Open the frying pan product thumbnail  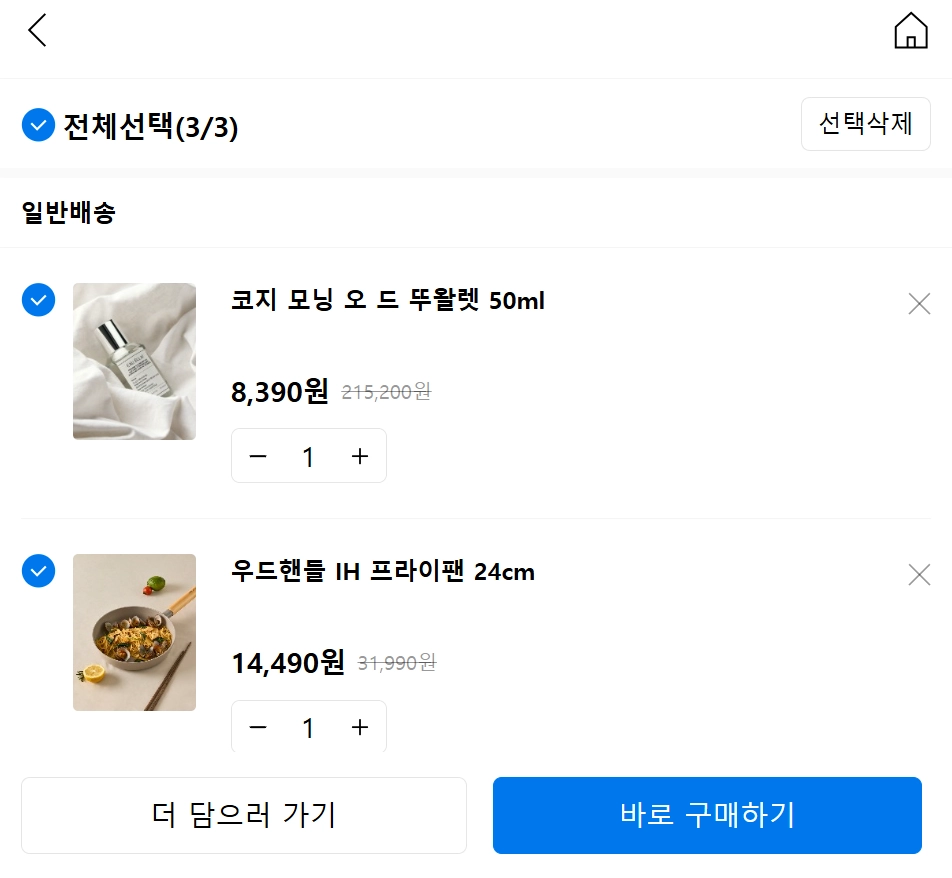pyautogui.click(x=134, y=632)
